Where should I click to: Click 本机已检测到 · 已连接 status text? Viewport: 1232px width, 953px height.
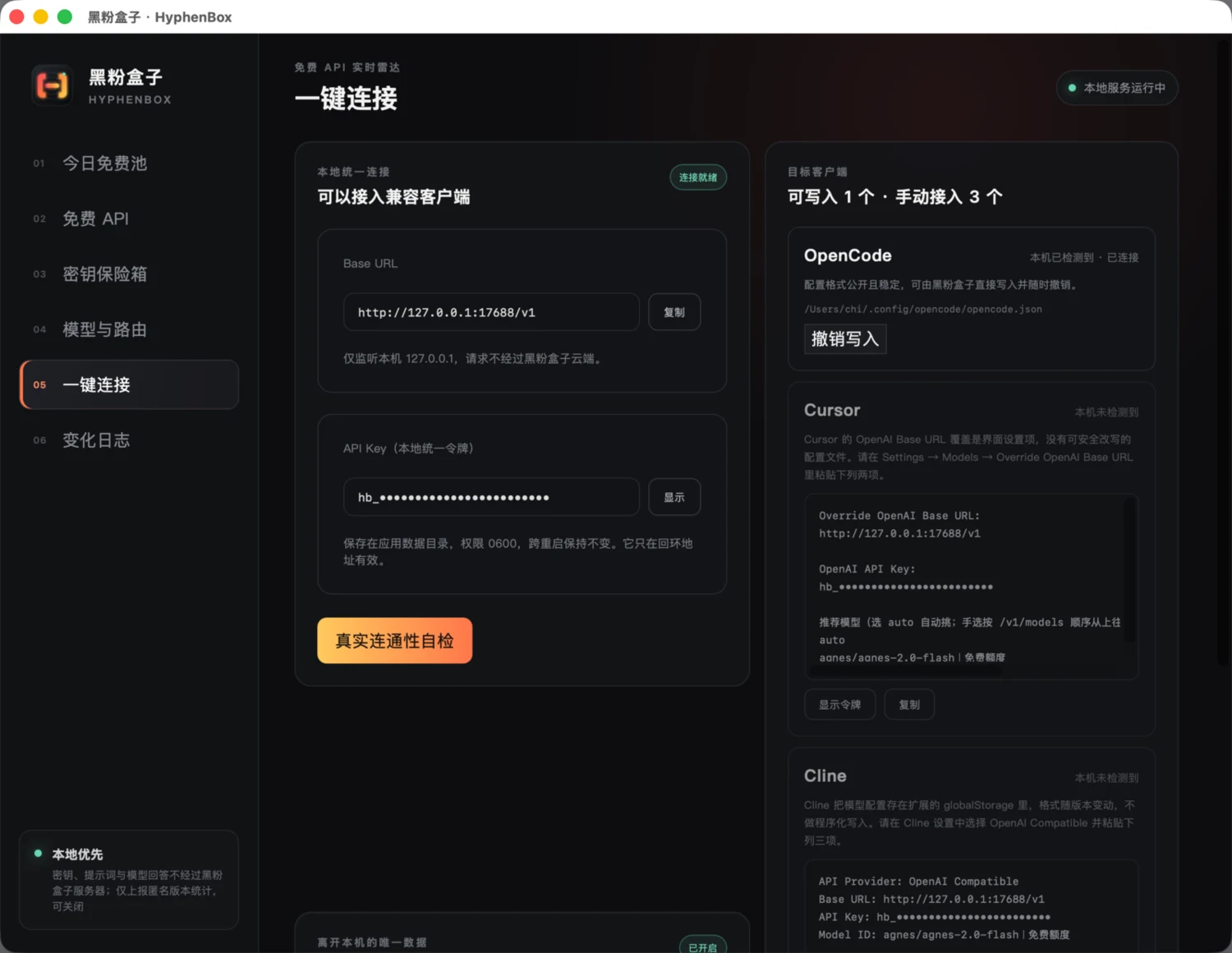point(1084,258)
